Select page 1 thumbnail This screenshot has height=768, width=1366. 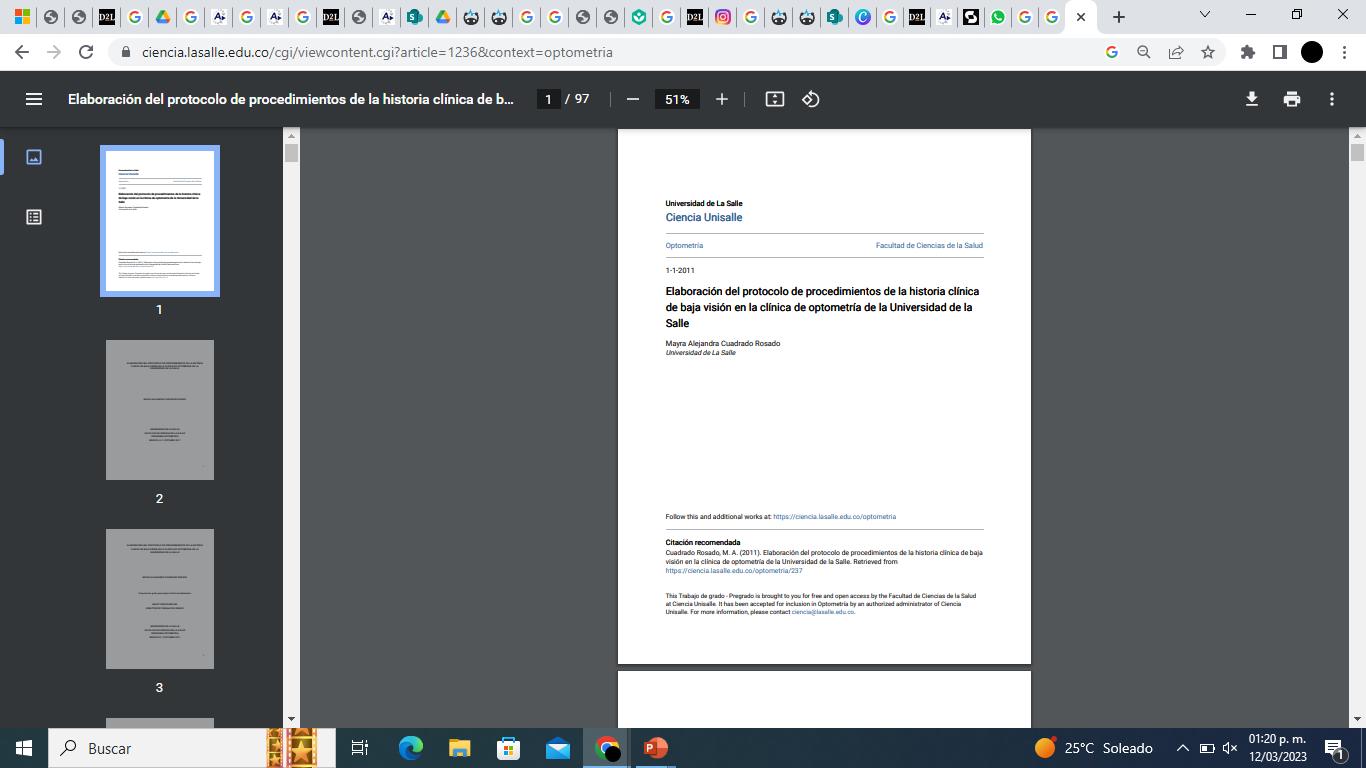tap(160, 221)
